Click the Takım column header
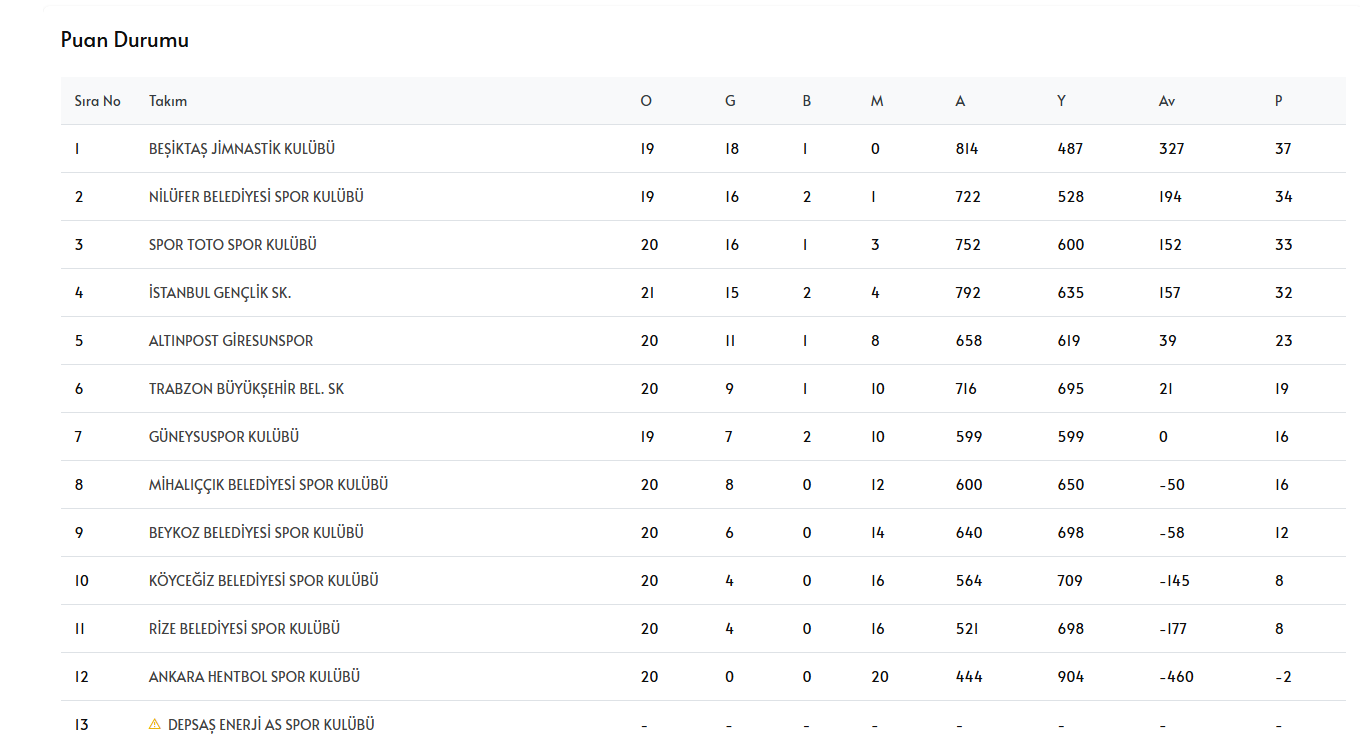1360x747 pixels. pyautogui.click(x=167, y=101)
